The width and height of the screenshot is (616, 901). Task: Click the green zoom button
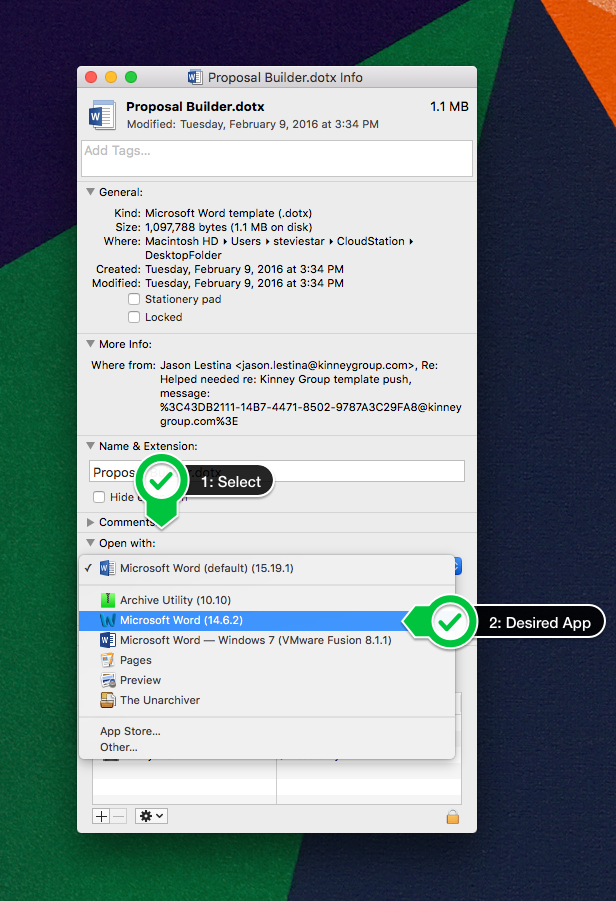131,77
